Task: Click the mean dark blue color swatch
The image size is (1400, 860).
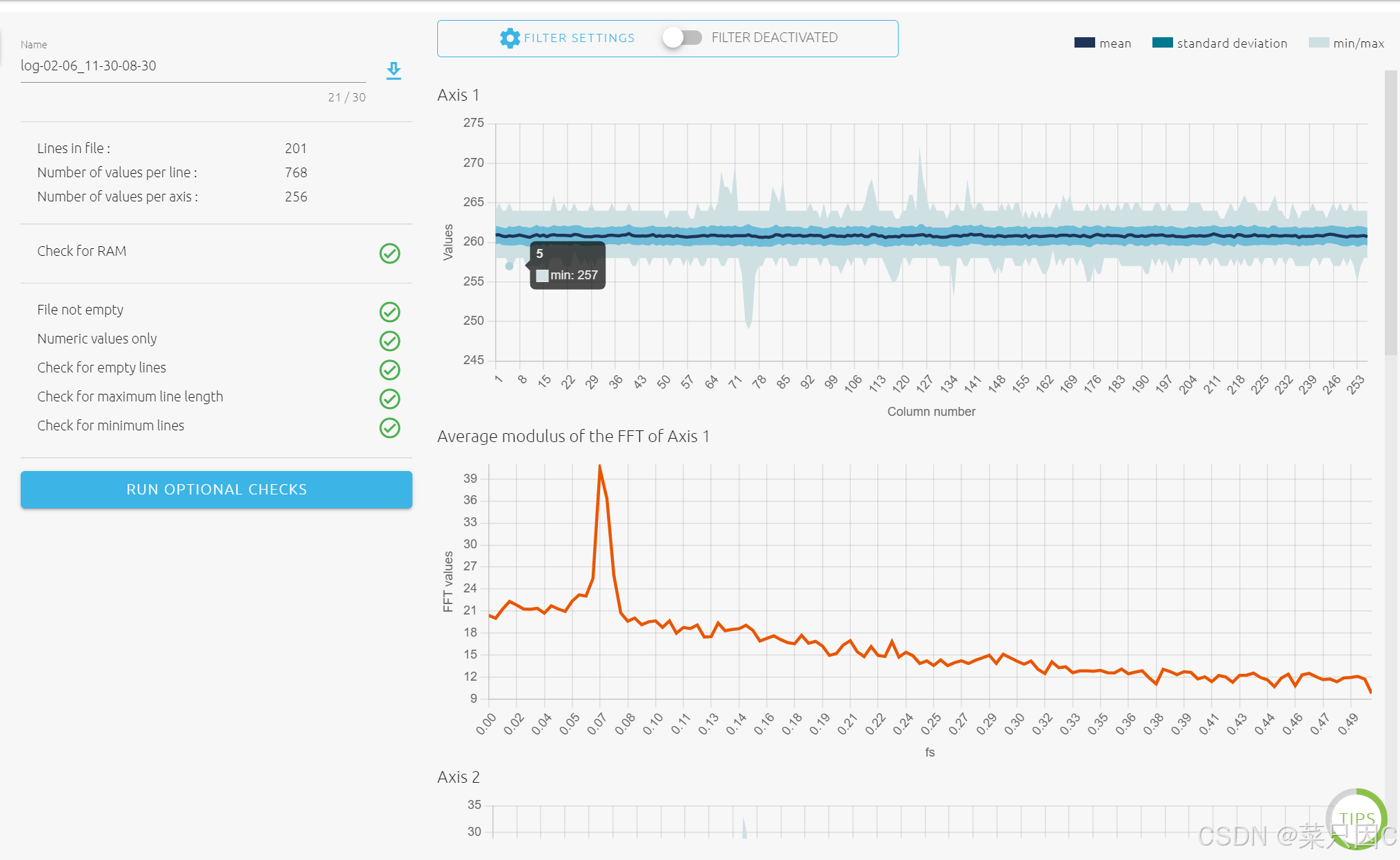Action: (x=1084, y=43)
